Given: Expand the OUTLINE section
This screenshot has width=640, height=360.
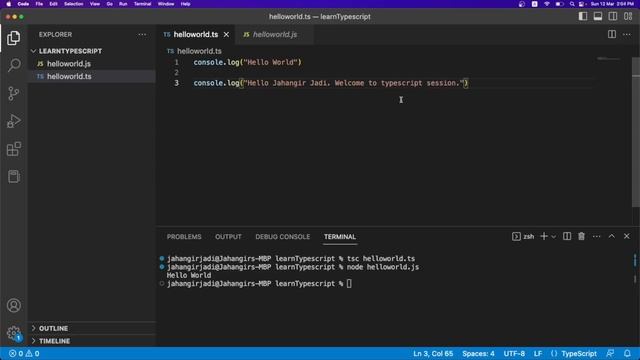Looking at the screenshot, I should point(92,328).
